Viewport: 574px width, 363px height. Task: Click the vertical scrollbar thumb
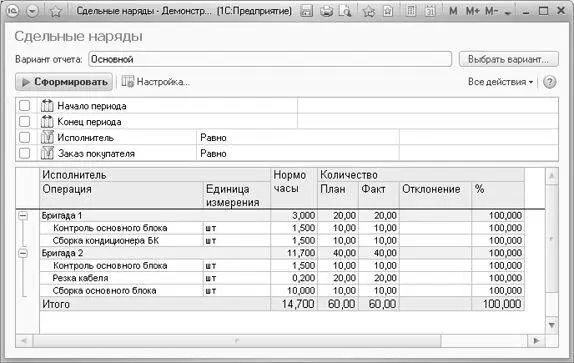click(x=552, y=238)
